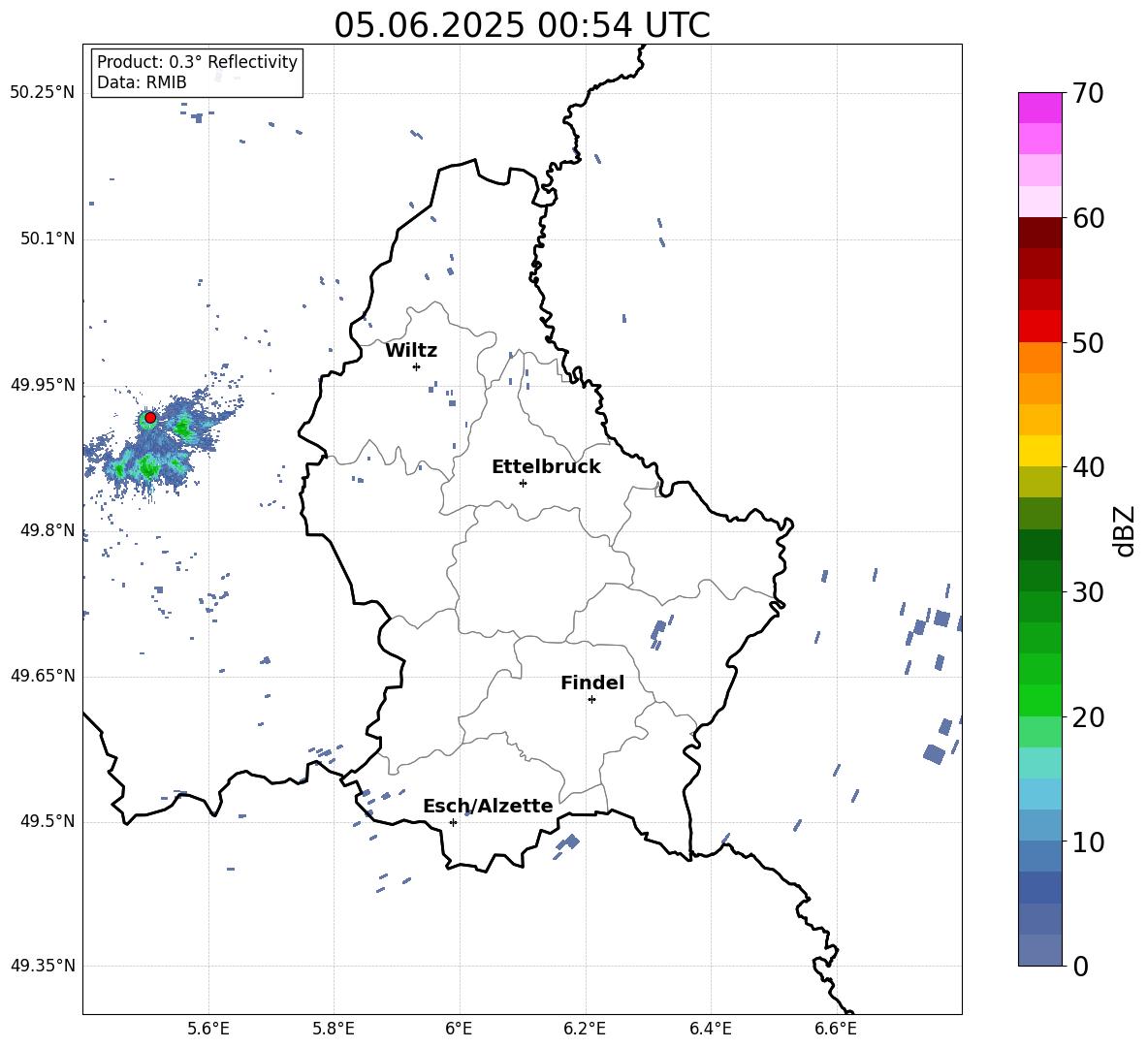Click the cross marker under Findel
The image size is (1148, 1048).
click(x=591, y=700)
